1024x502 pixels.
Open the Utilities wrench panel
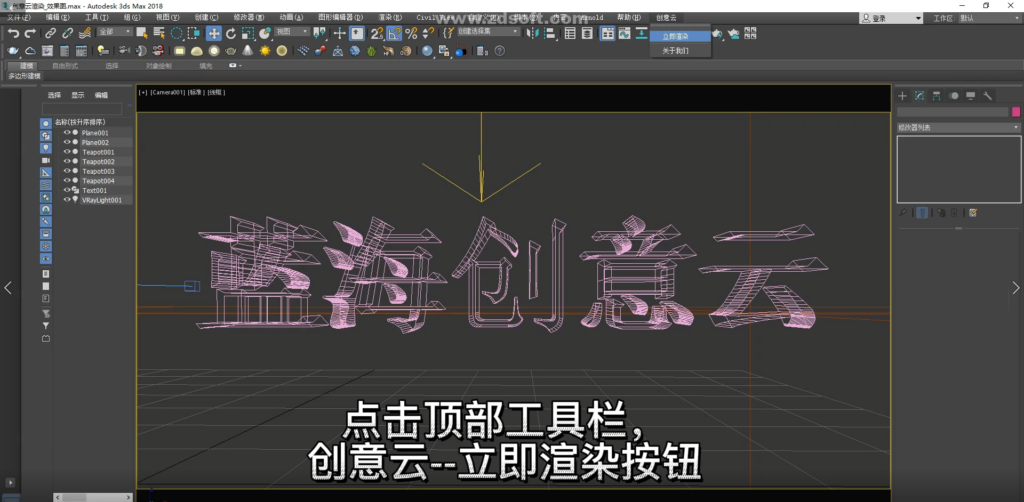click(x=987, y=96)
